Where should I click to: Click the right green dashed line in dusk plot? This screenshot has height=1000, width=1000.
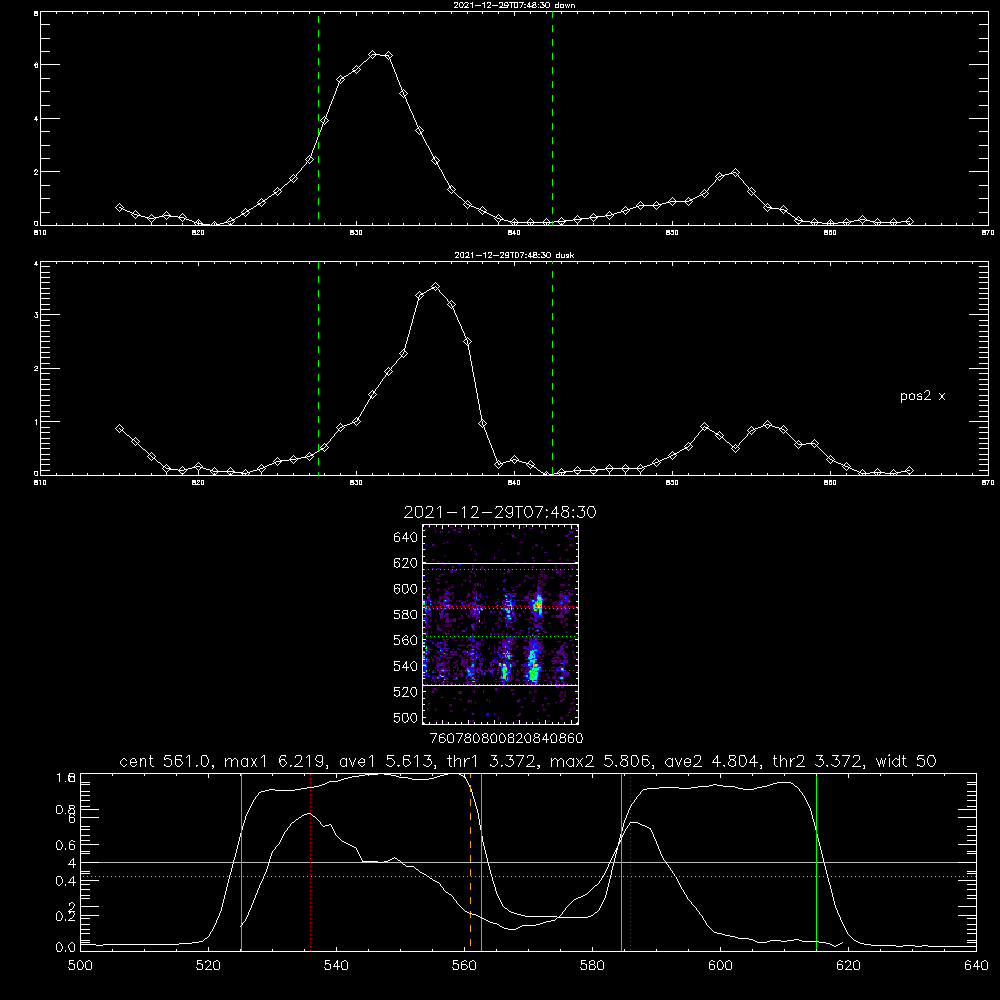tap(552, 368)
